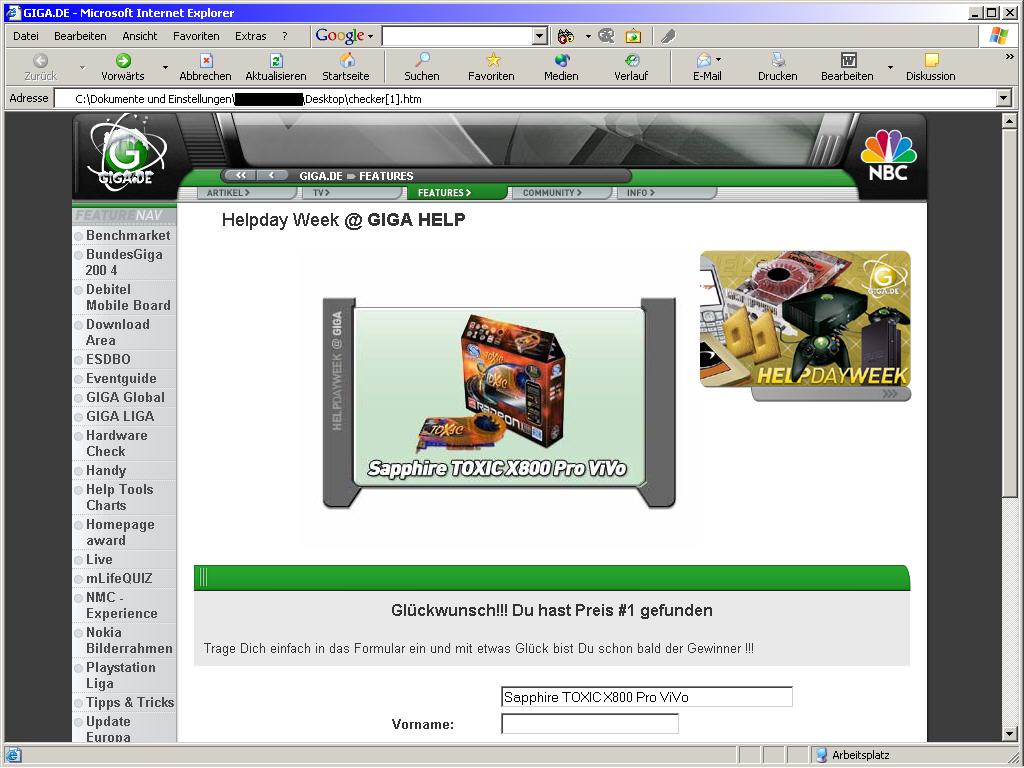The height and width of the screenshot is (768, 1024).
Task: Expand the toolbar overflow chevron
Action: [x=1010, y=57]
